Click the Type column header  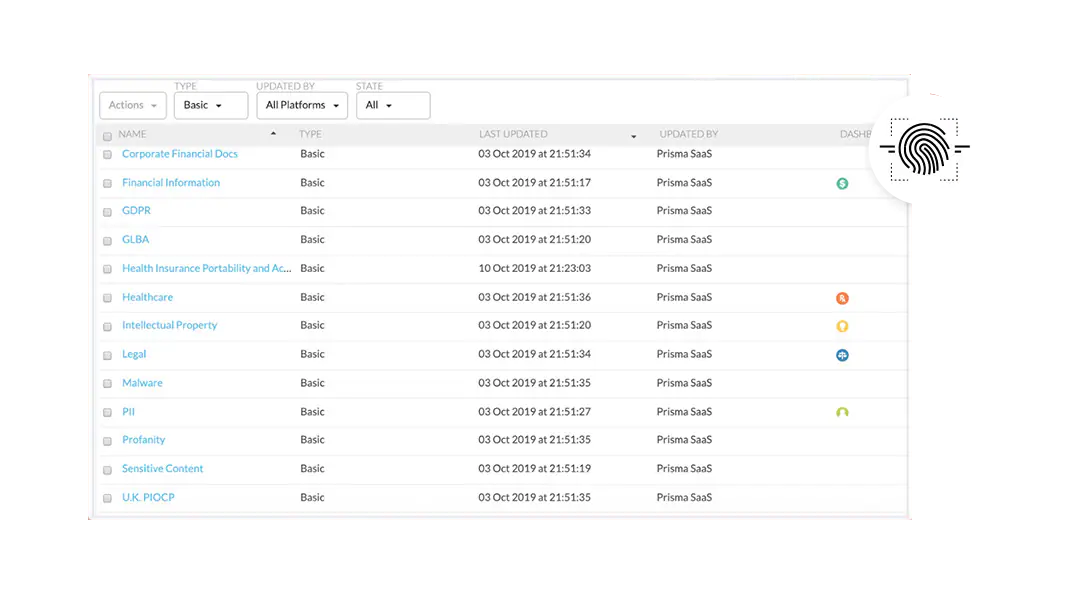310,134
